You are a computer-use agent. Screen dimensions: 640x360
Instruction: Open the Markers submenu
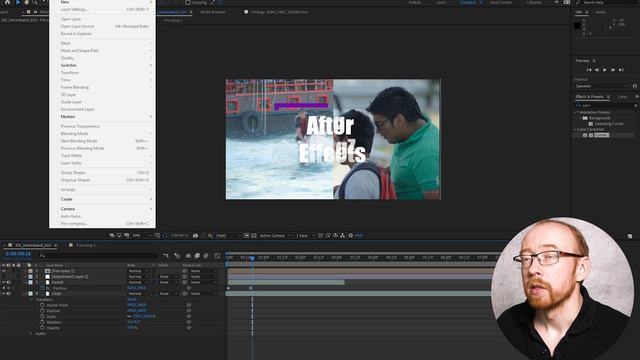point(102,117)
